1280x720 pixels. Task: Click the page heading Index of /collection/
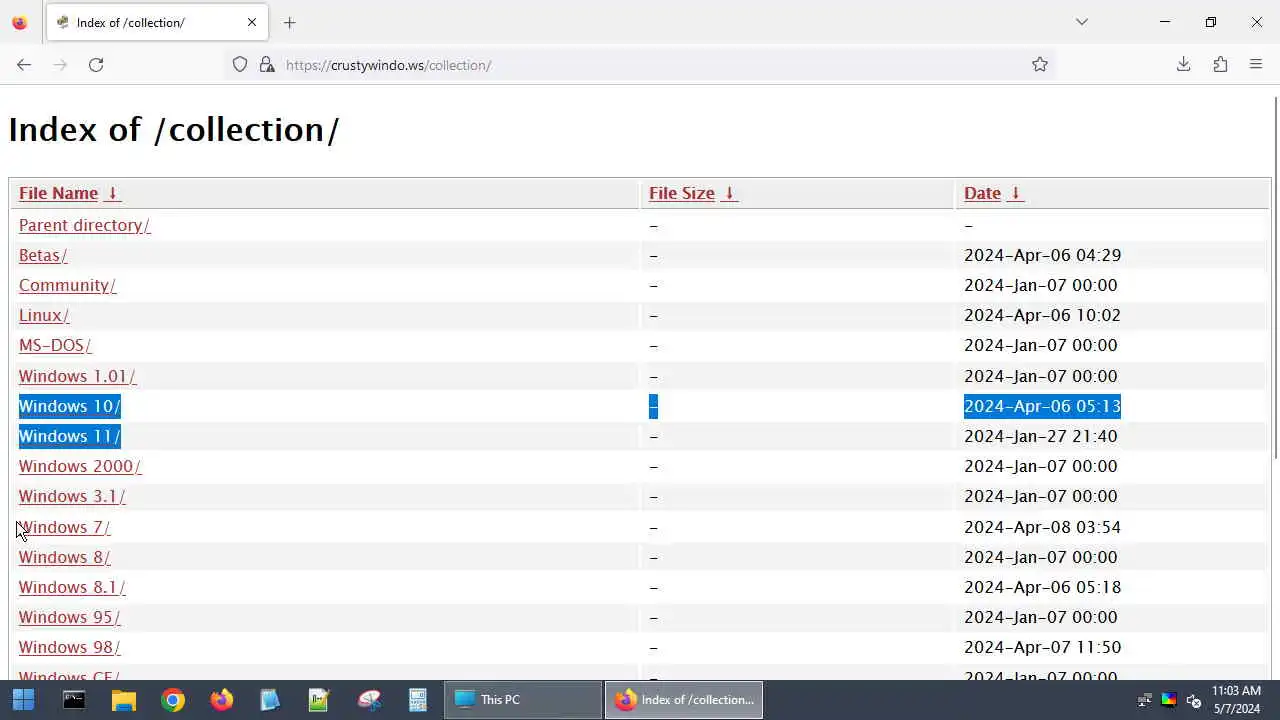coord(174,130)
